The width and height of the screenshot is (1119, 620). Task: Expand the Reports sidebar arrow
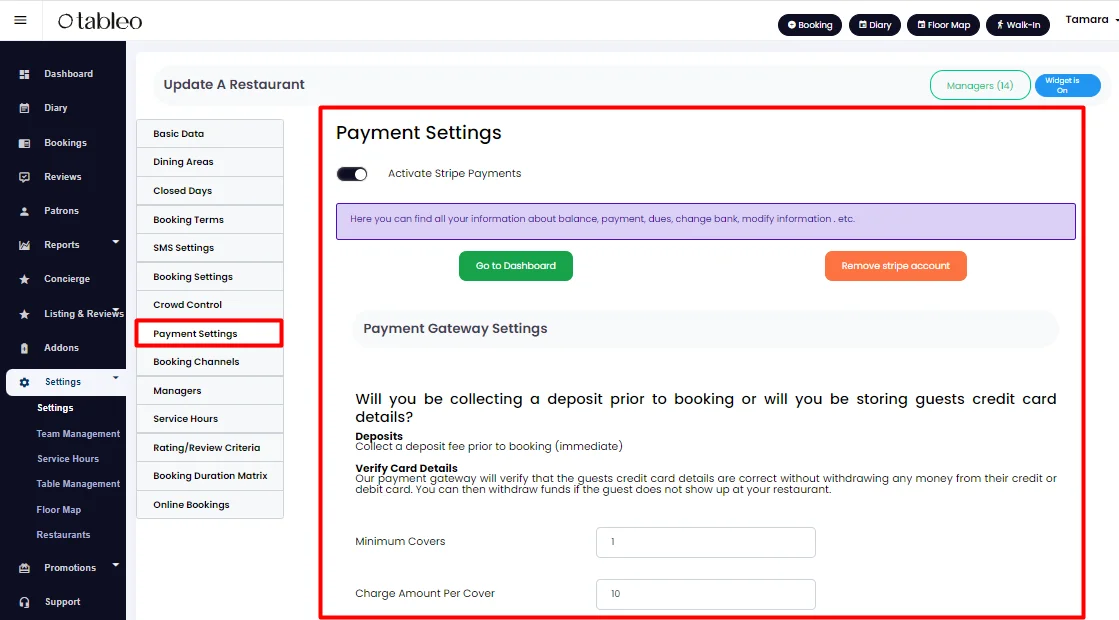[x=116, y=243]
